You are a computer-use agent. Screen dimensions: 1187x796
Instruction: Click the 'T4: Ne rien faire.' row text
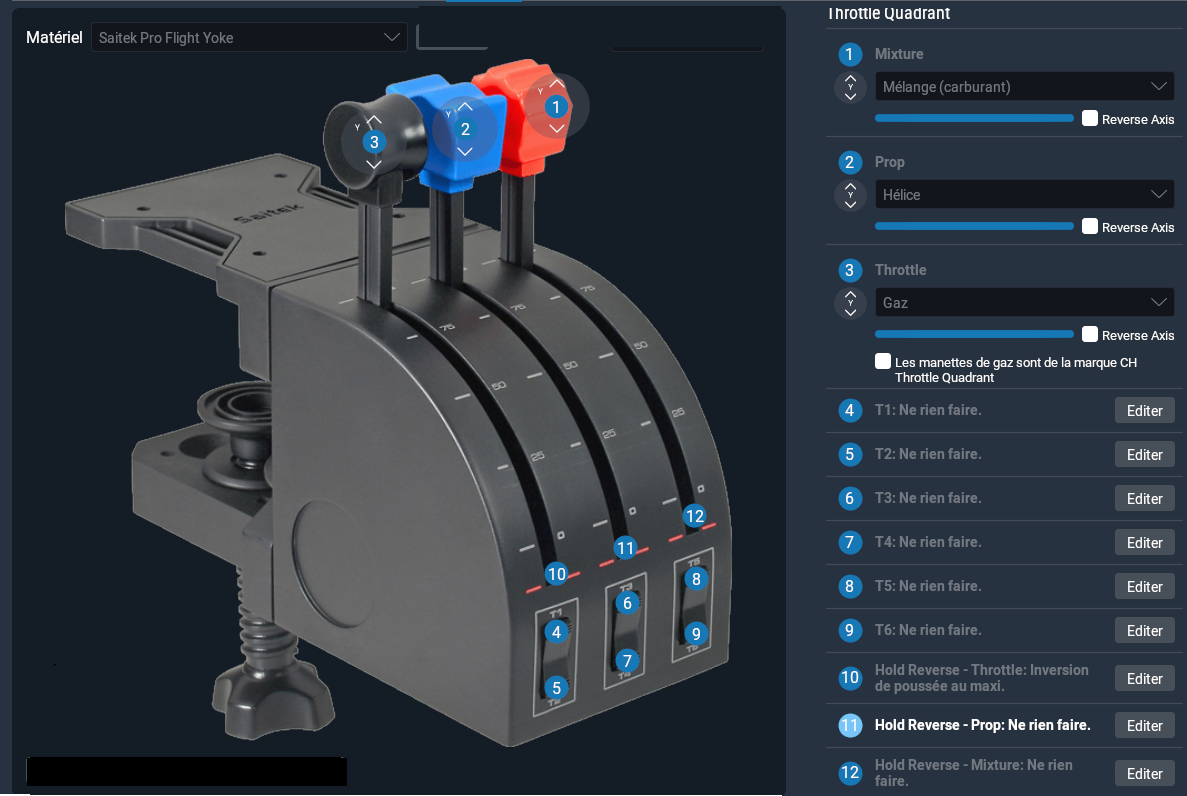click(928, 542)
